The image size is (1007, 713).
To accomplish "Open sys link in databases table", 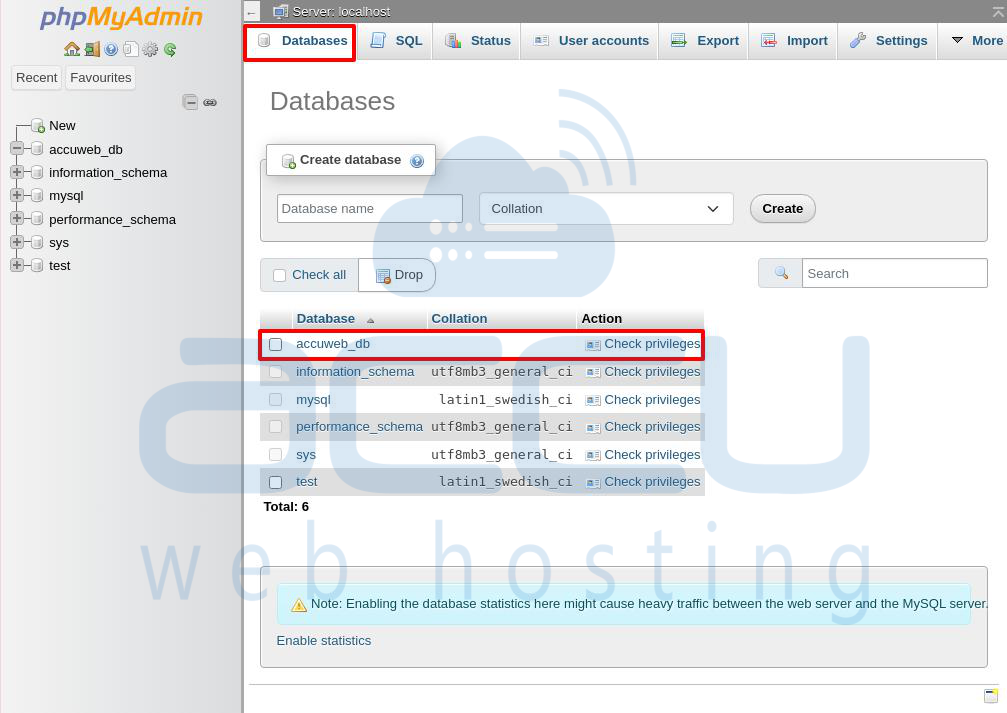I will coord(306,455).
